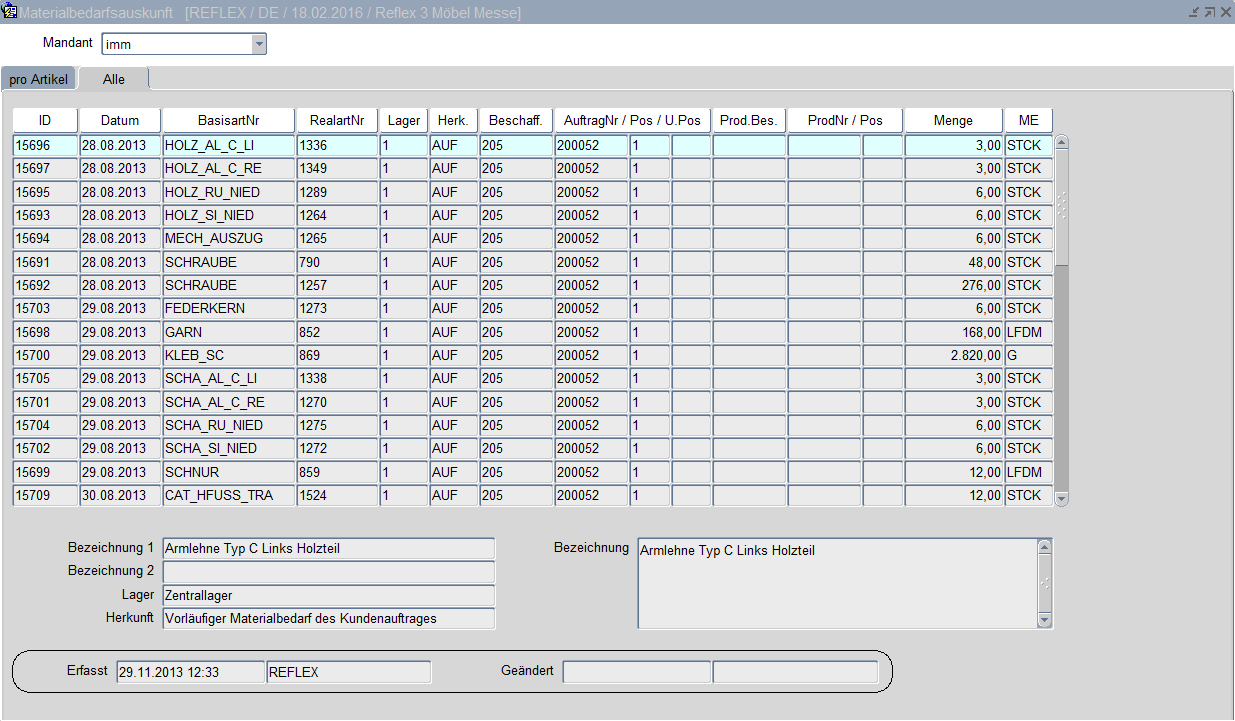This screenshot has width=1235, height=721.
Task: Select the pro Artikel tab
Action: (38, 79)
